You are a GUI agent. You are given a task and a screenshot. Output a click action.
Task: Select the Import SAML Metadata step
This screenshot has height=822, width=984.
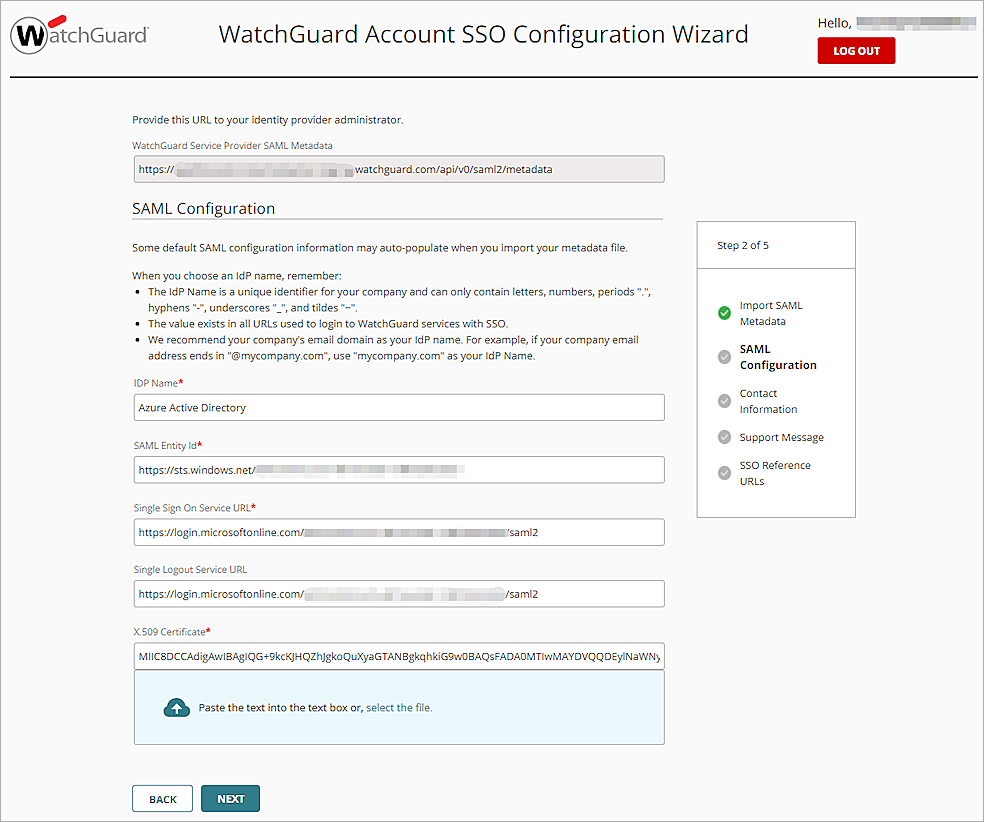pyautogui.click(x=771, y=313)
